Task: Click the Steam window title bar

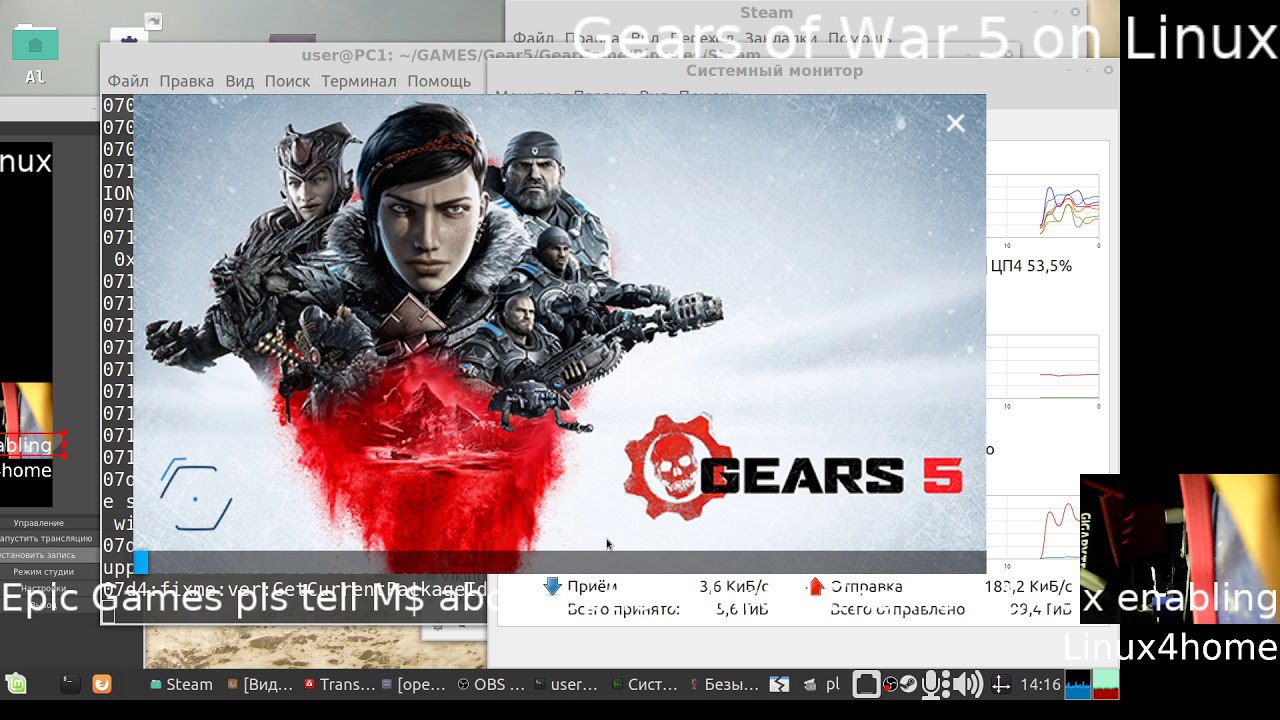Action: [795, 13]
